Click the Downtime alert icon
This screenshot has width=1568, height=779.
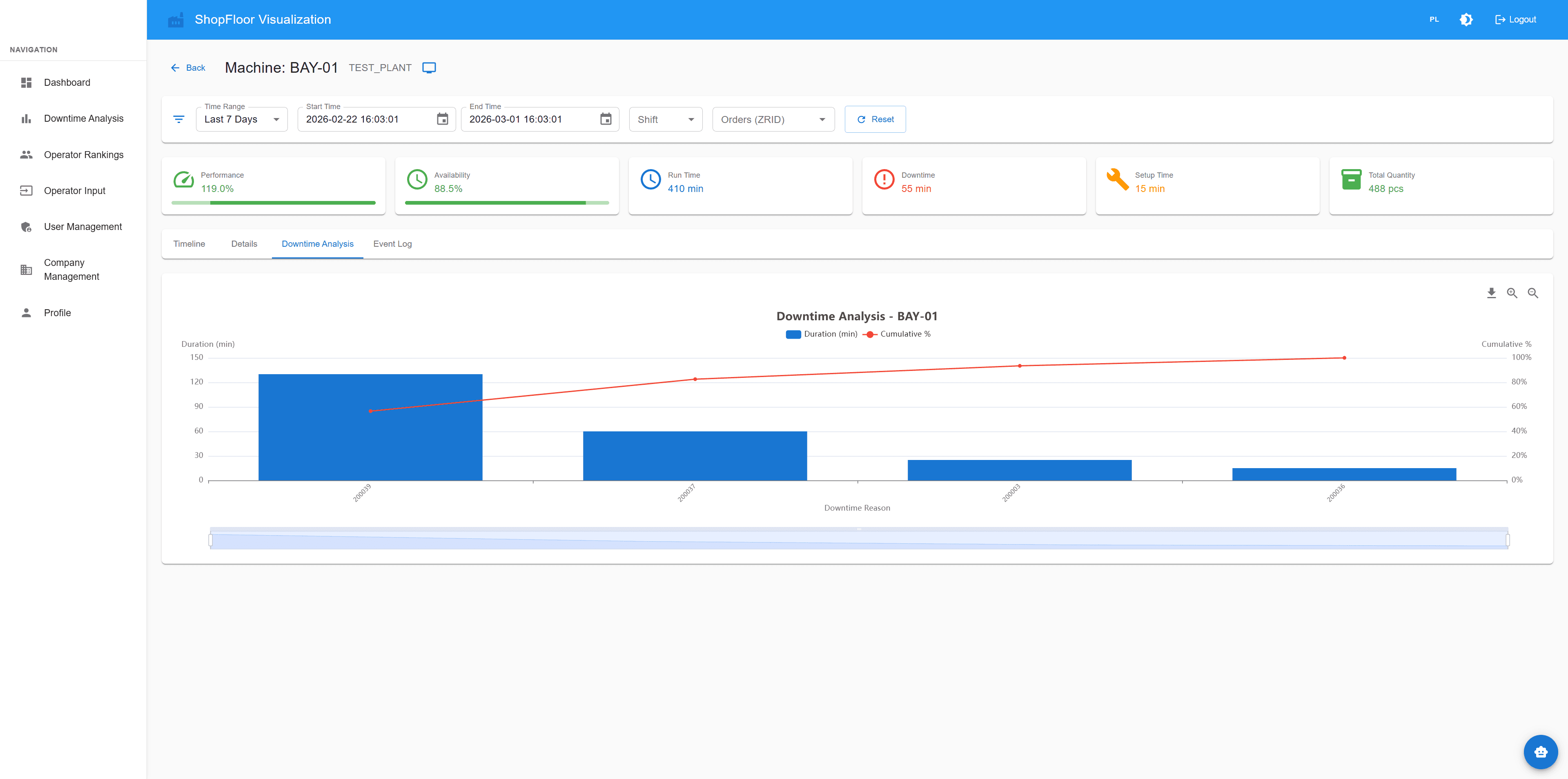(x=884, y=180)
